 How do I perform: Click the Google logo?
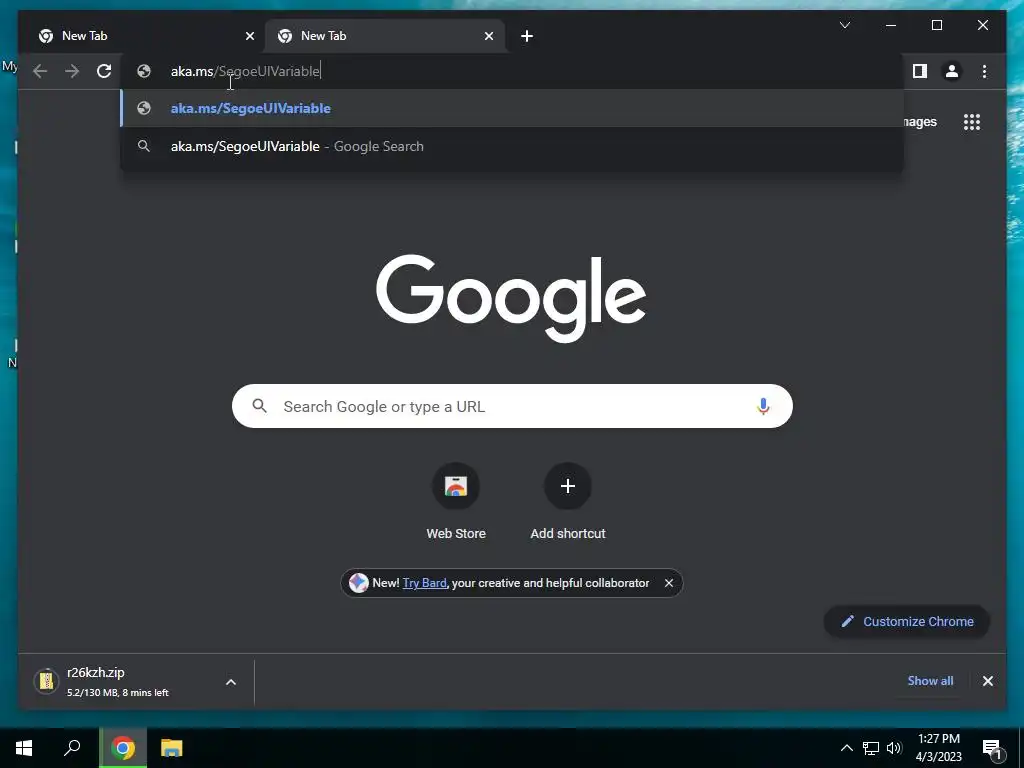(x=511, y=298)
